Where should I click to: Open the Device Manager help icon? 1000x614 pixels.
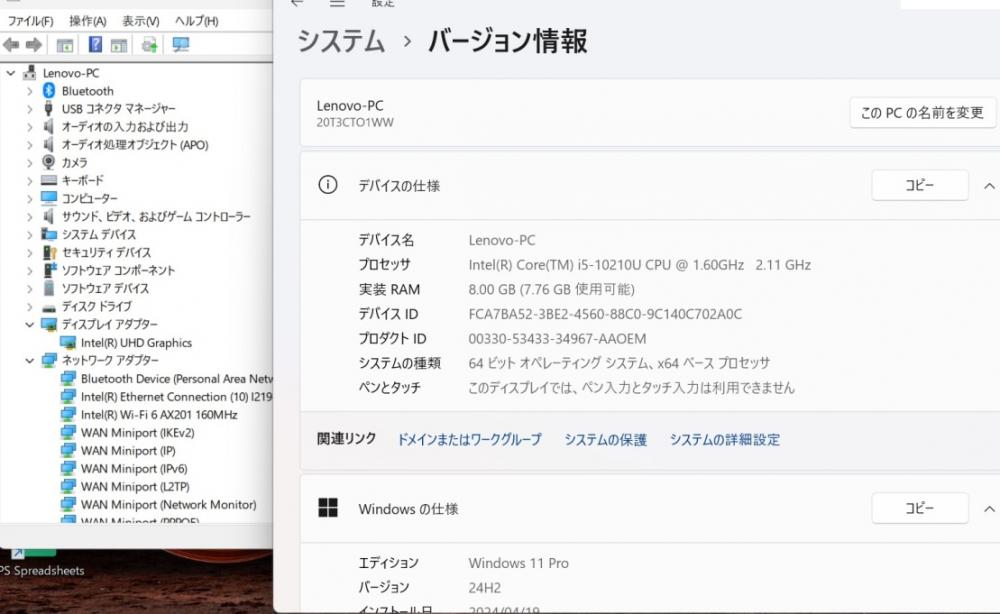point(95,45)
